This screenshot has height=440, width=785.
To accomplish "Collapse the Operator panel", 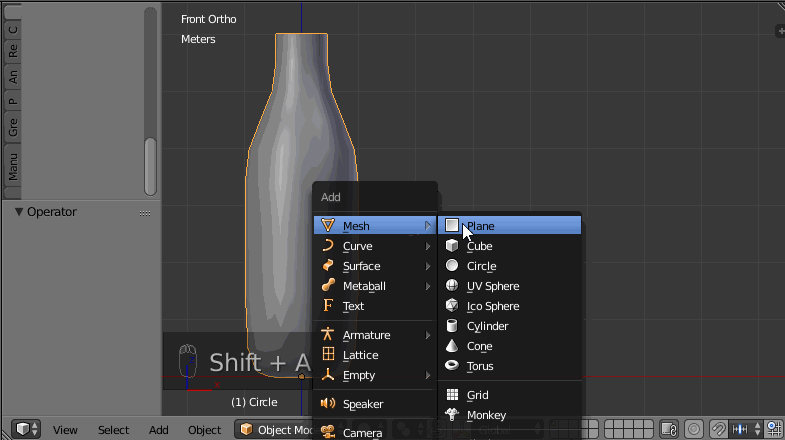I will click(19, 212).
